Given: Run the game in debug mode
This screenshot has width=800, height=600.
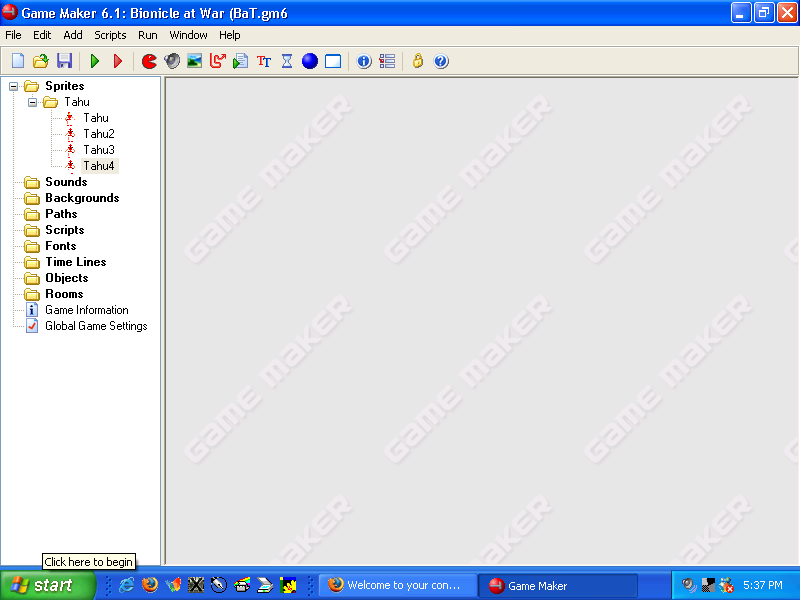Looking at the screenshot, I should click(x=117, y=61).
